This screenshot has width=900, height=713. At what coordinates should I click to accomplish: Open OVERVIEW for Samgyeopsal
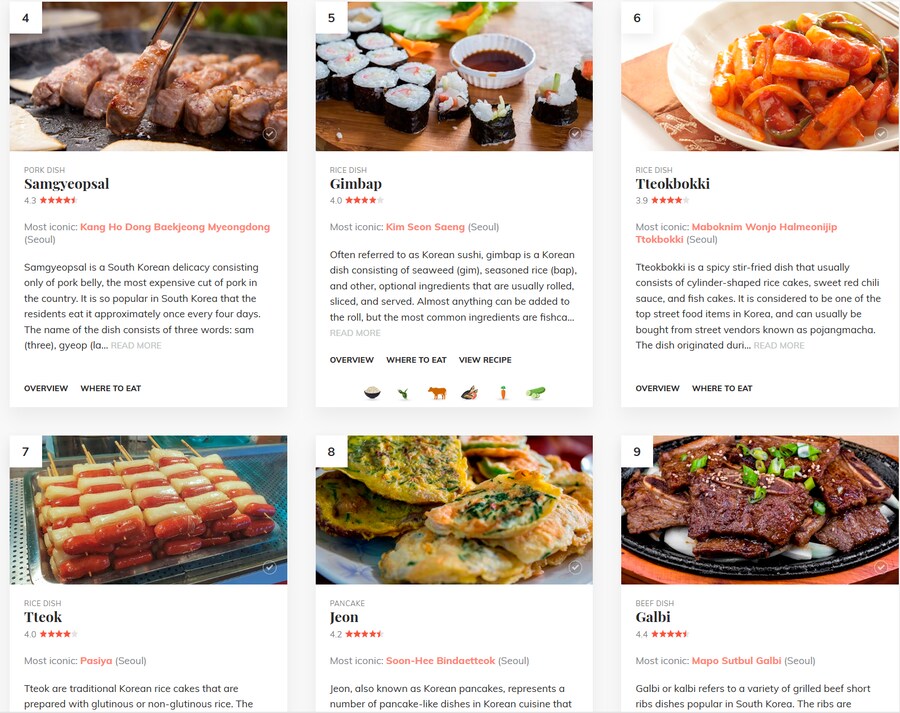click(46, 389)
